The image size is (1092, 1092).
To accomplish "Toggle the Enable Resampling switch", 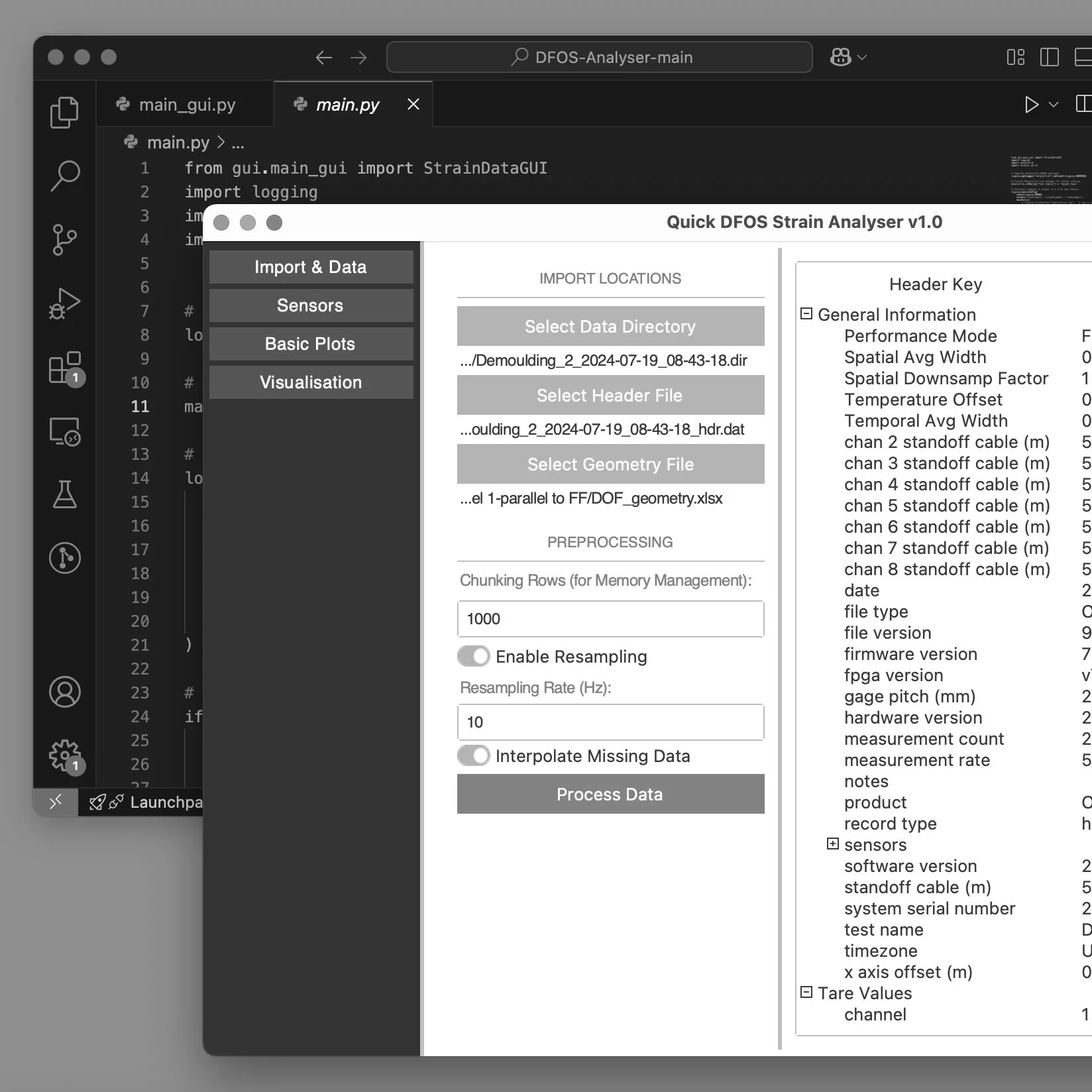I will (x=474, y=656).
